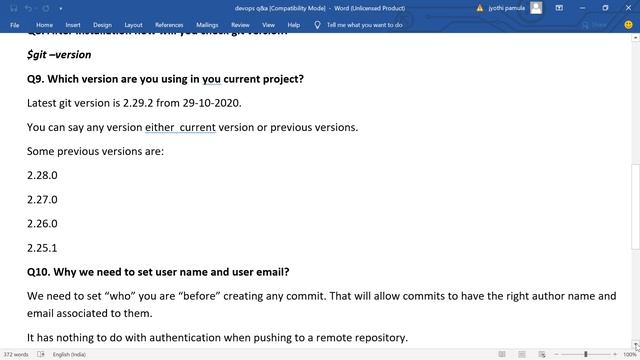Image resolution: width=640 pixels, height=360 pixels.
Task: Click the Q9 heading about version in project
Action: [165, 79]
